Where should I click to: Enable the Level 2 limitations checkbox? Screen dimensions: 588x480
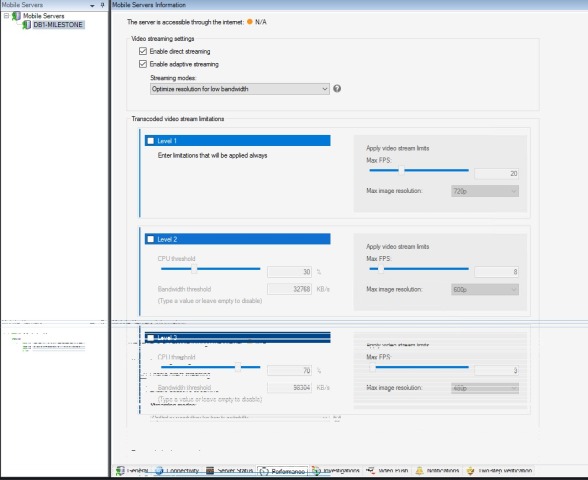[x=151, y=239]
